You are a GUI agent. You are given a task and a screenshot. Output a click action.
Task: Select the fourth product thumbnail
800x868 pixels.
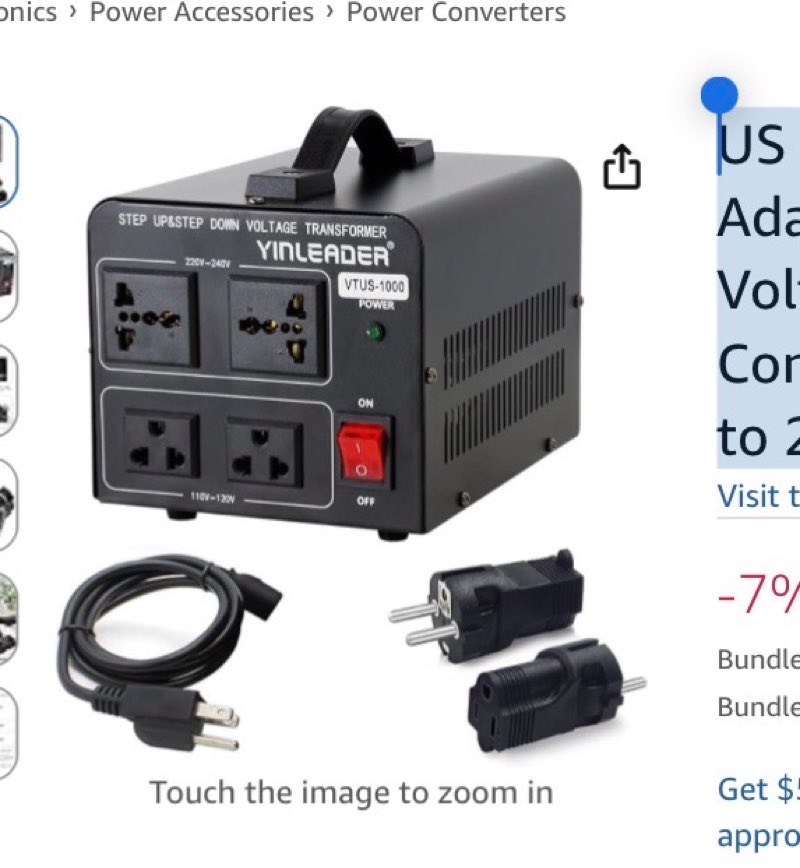(8, 504)
